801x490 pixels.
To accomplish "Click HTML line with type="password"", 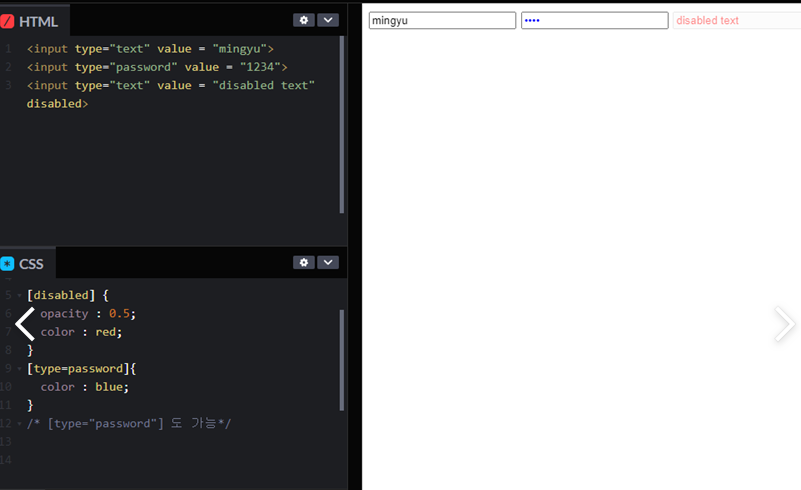I will click(157, 67).
